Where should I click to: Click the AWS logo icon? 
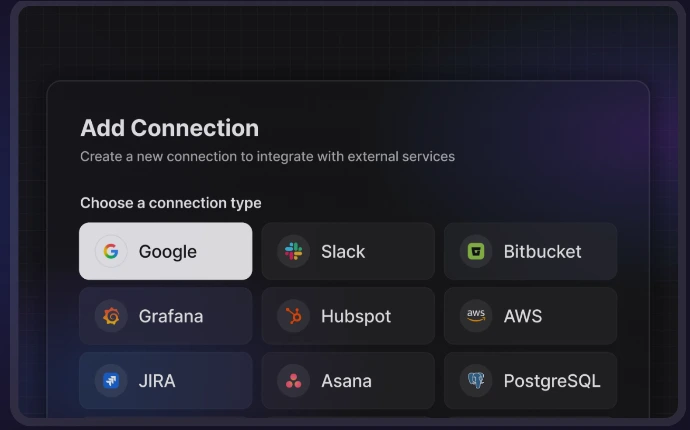(476, 316)
